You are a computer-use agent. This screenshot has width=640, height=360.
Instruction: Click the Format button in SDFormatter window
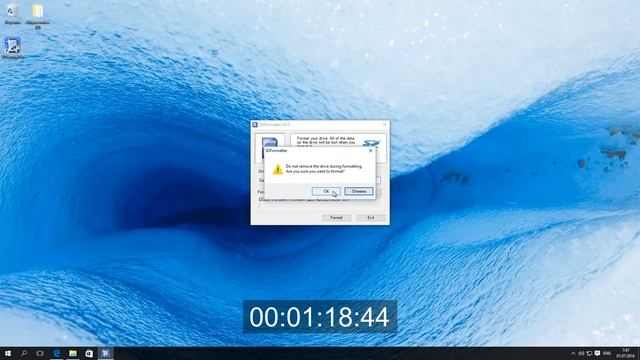point(336,218)
